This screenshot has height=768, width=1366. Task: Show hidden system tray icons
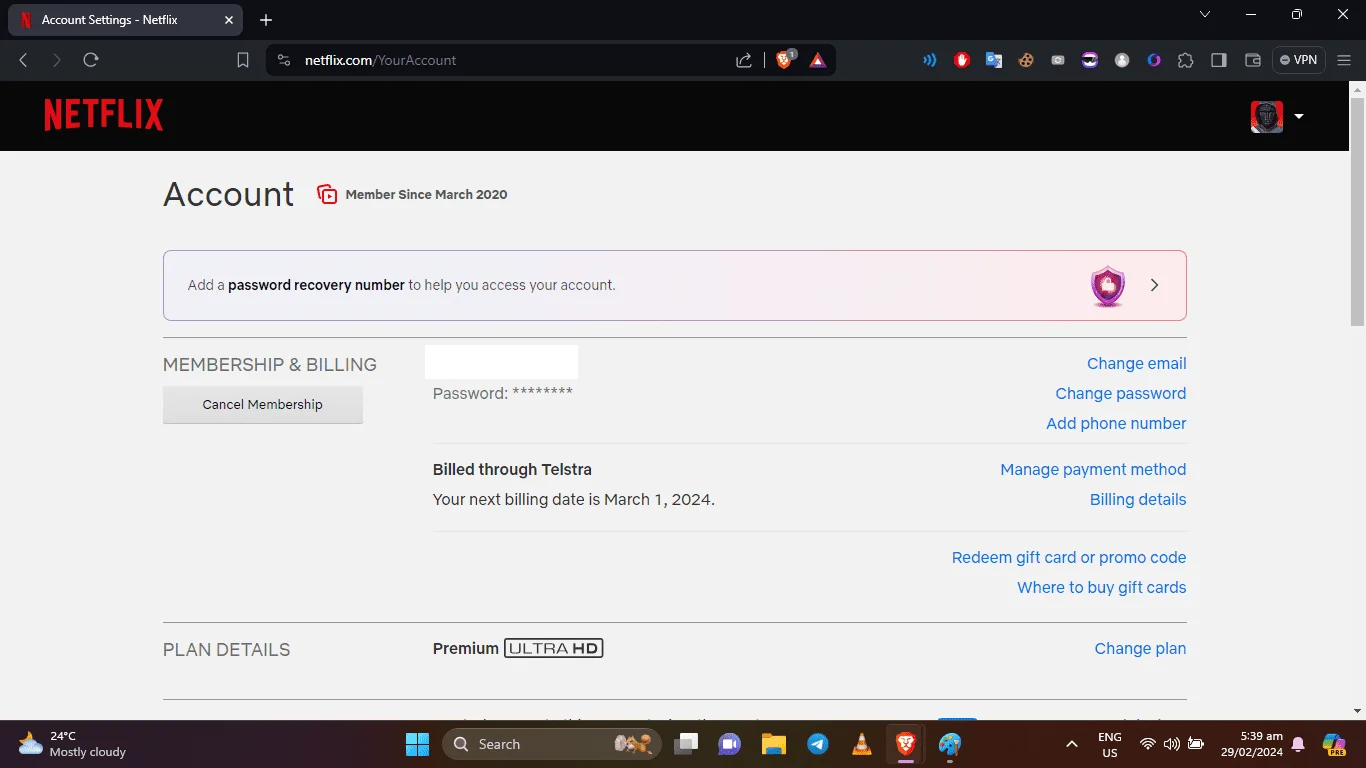click(x=1072, y=744)
